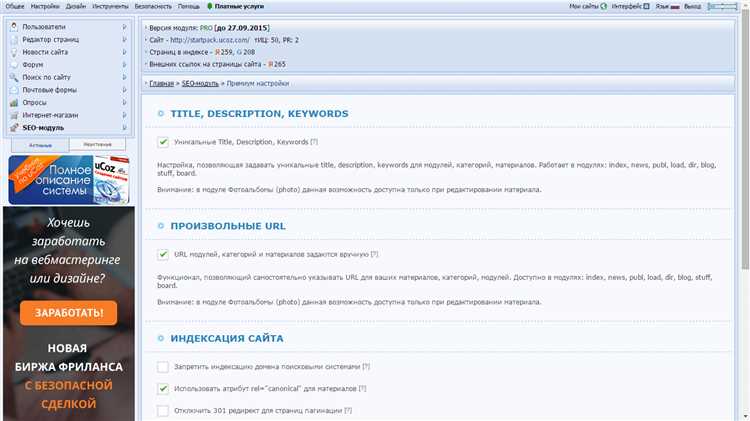Screen dimensions: 750x421
Task: Click bullet icon beside ПРОИЗВОЛЬНЫЕ URL heading
Action: click(161, 226)
